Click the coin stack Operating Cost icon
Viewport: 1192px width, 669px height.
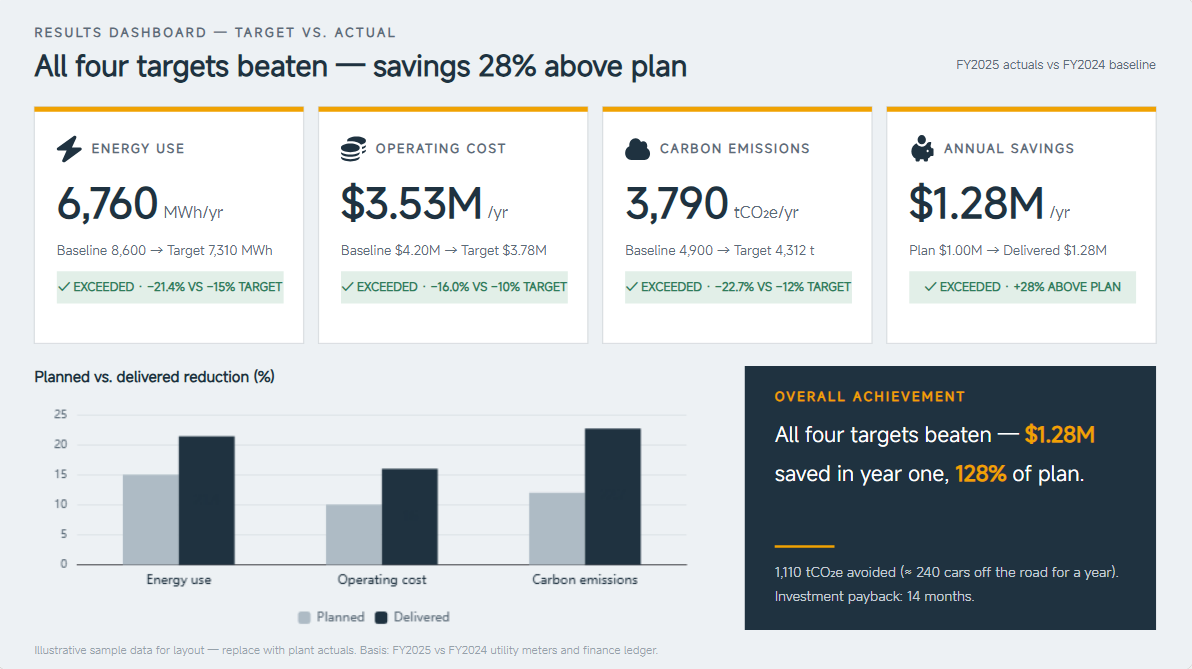(x=353, y=148)
